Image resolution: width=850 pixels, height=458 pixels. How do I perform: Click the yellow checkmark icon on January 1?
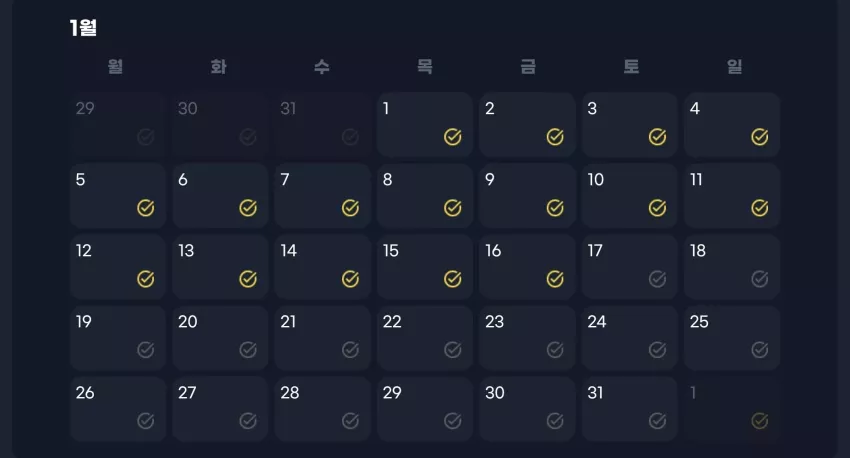pos(453,137)
